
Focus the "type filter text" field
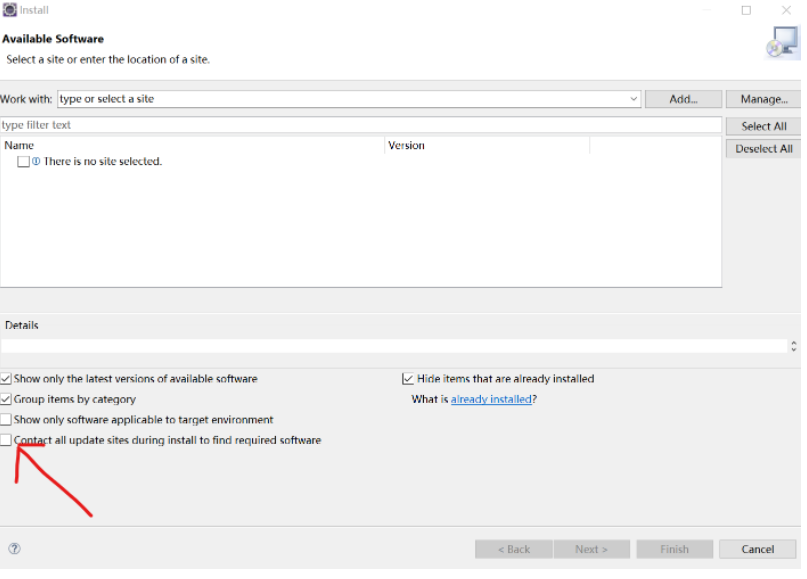point(360,125)
